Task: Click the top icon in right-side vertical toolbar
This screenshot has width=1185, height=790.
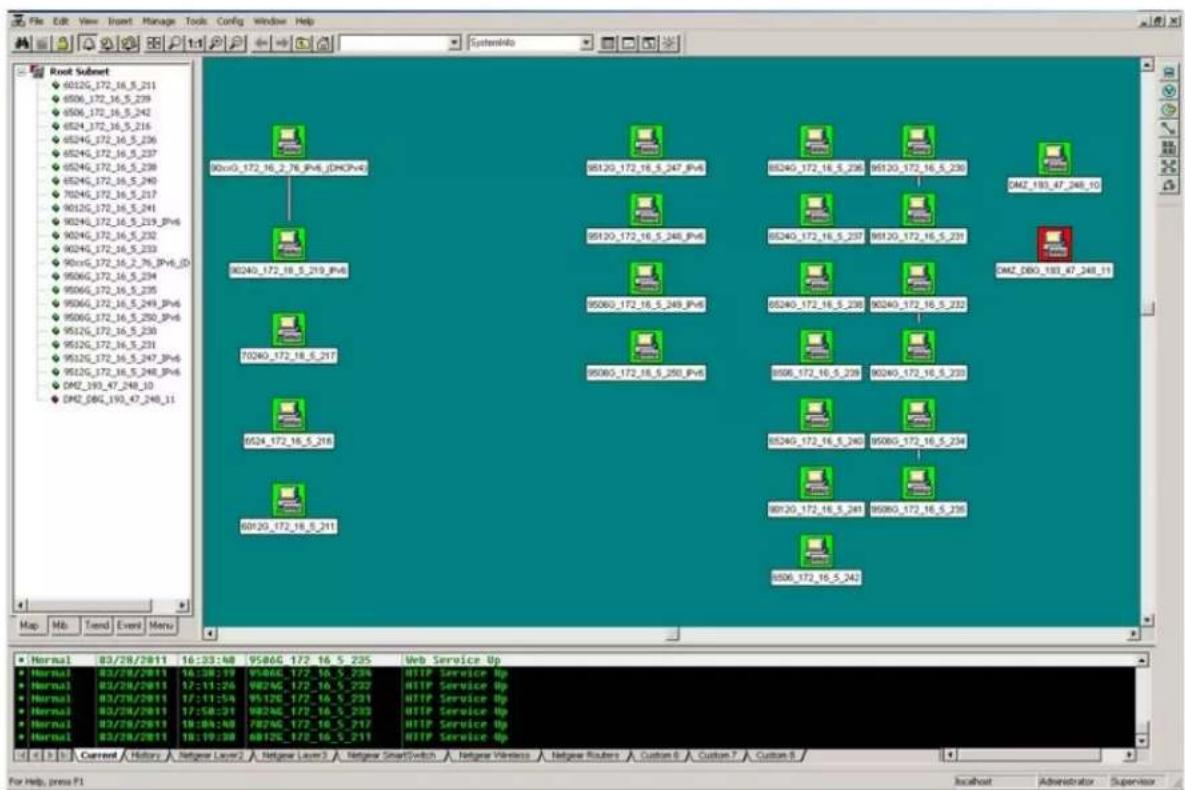Action: pos(1169,73)
